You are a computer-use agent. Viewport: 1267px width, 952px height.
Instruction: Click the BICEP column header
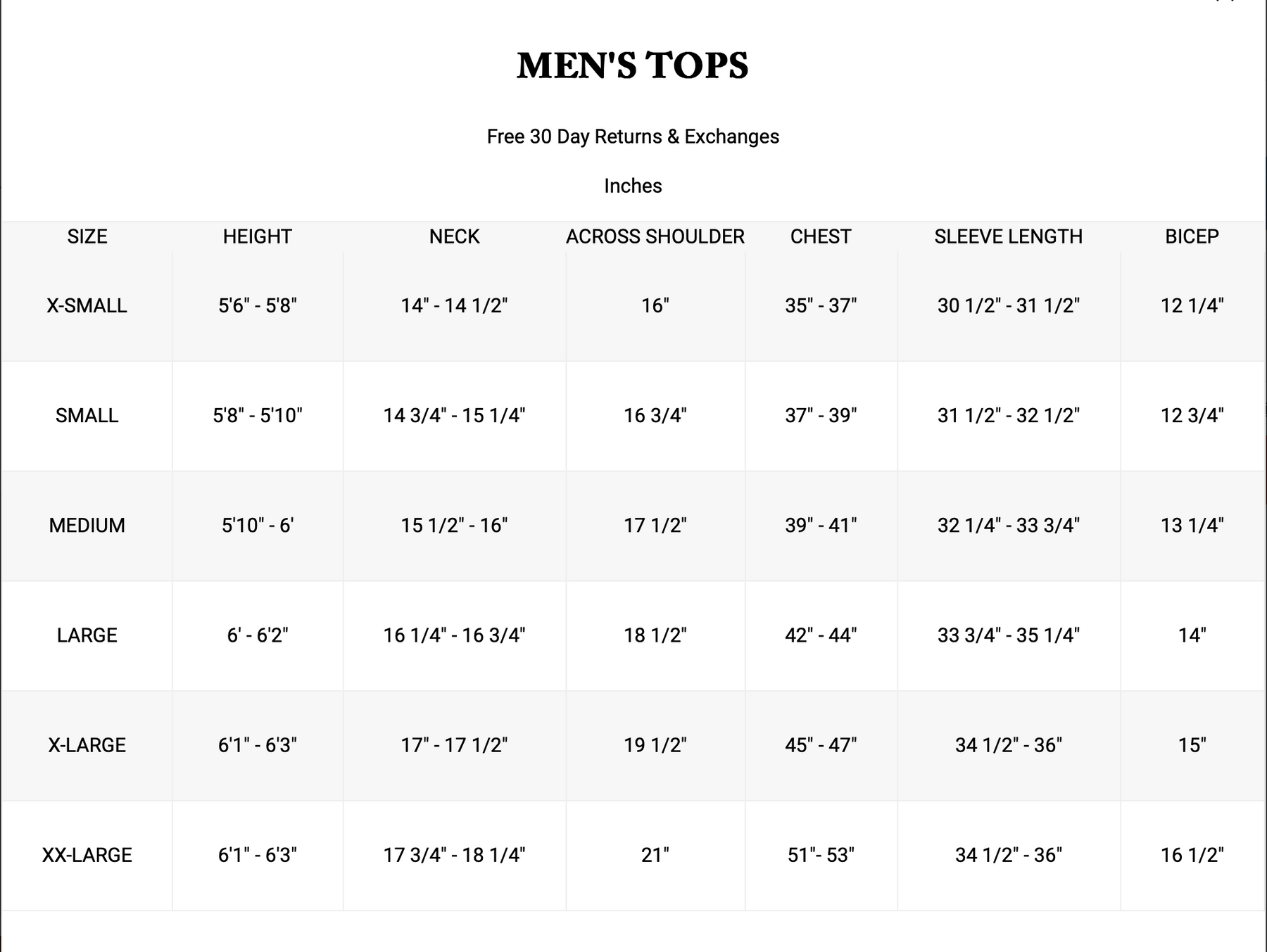1192,236
